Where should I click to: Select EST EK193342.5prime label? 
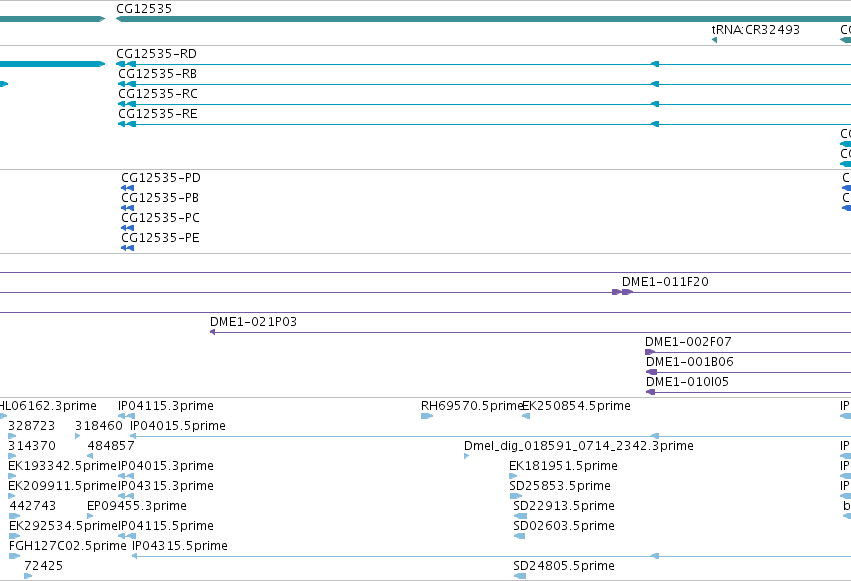(62, 467)
